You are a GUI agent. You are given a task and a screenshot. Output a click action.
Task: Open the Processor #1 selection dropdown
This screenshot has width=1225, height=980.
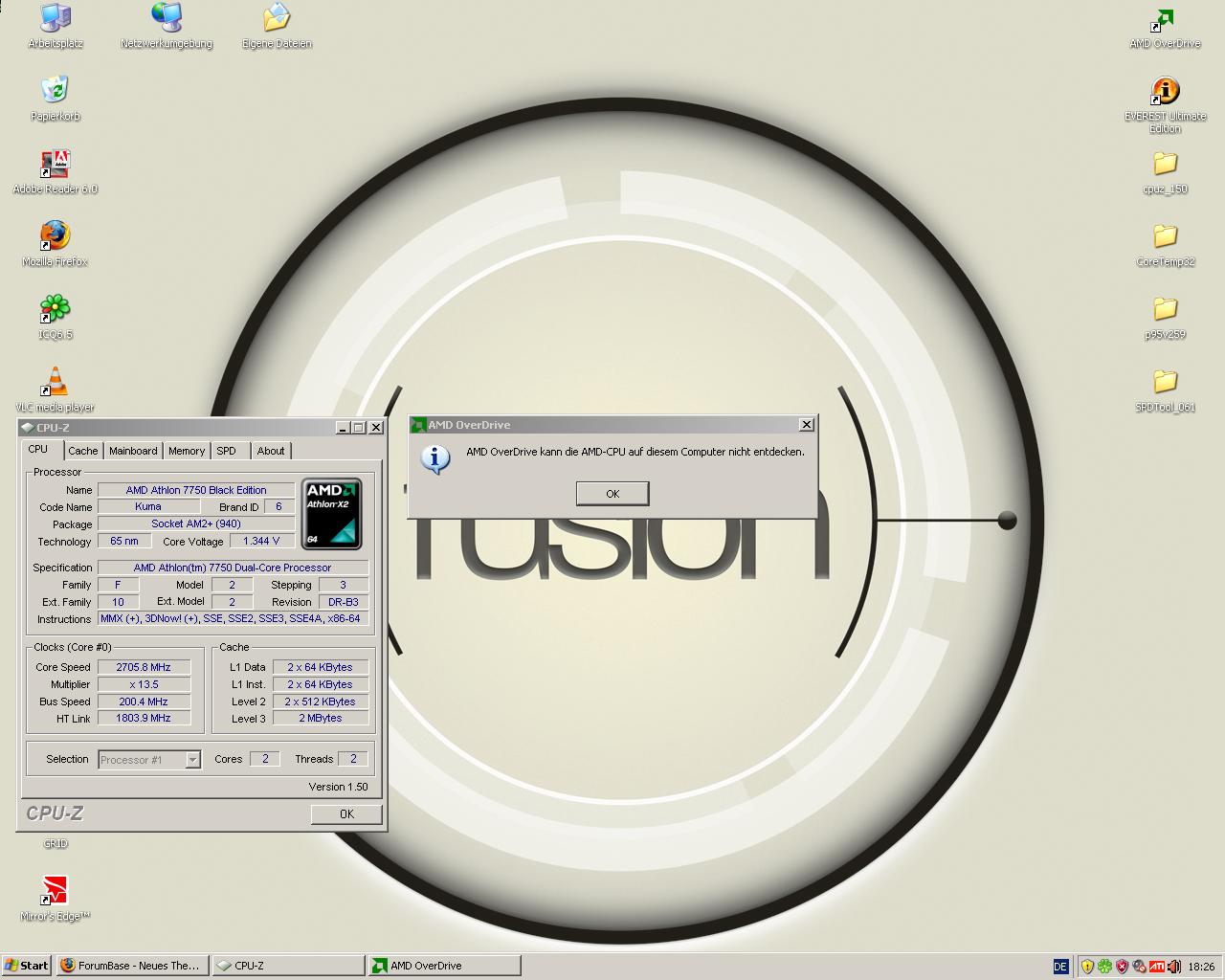click(x=149, y=760)
